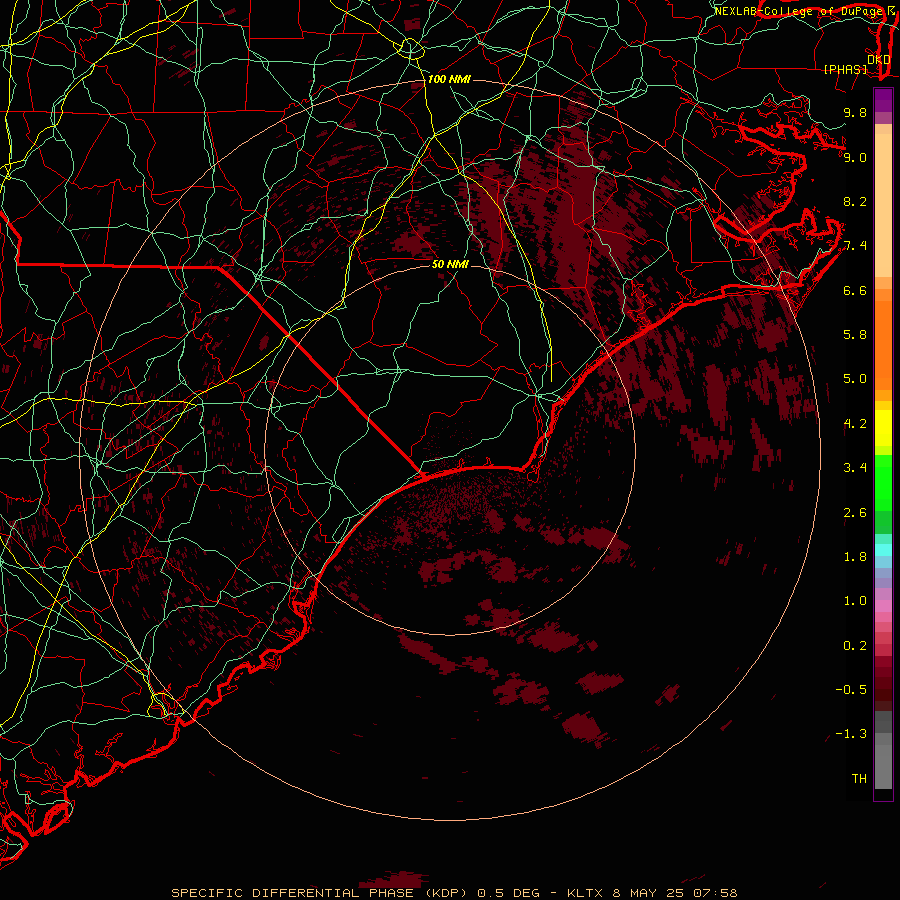Viewport: 900px width, 900px height.
Task: Click the 8.2 value on the color scale
Action: click(x=855, y=201)
